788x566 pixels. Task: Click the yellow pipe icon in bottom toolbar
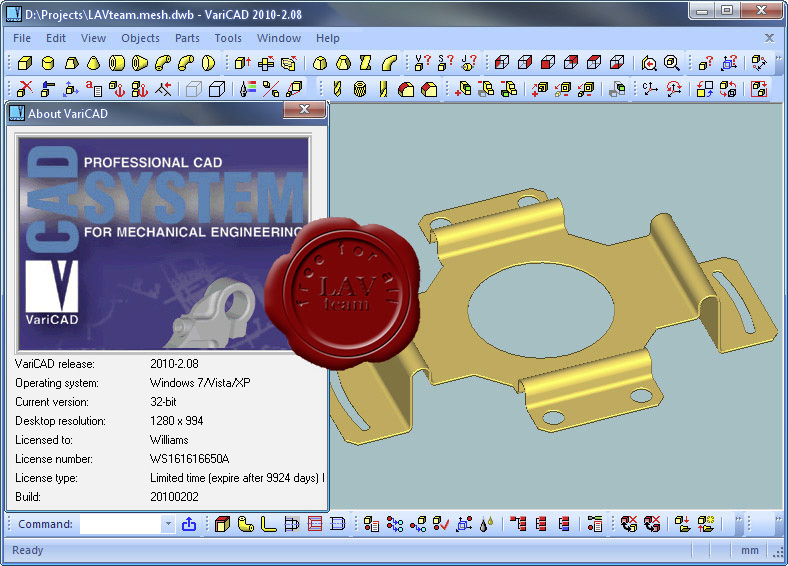pyautogui.click(x=245, y=524)
